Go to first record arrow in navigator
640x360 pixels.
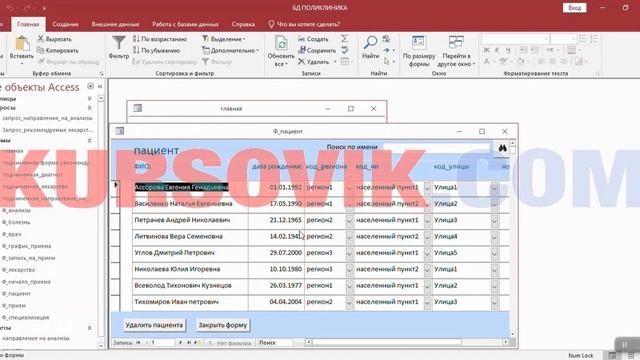138,342
